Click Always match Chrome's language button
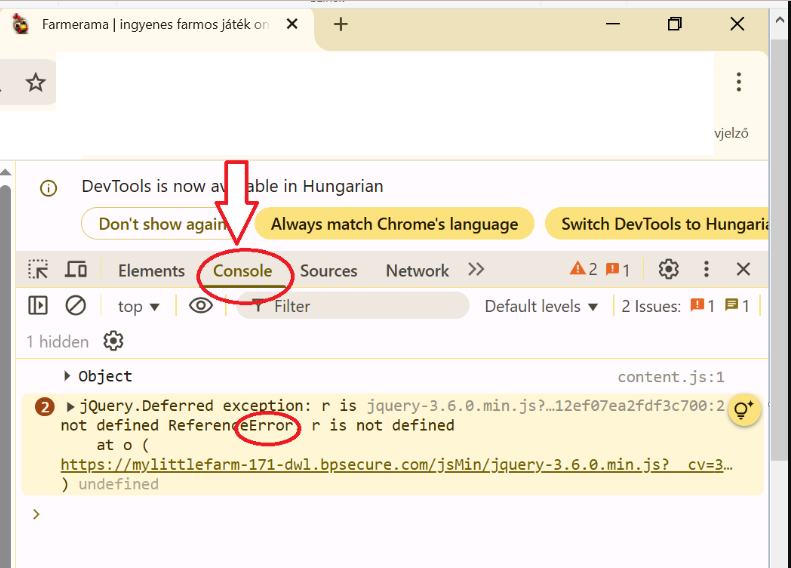The height and width of the screenshot is (568, 791). [x=394, y=224]
